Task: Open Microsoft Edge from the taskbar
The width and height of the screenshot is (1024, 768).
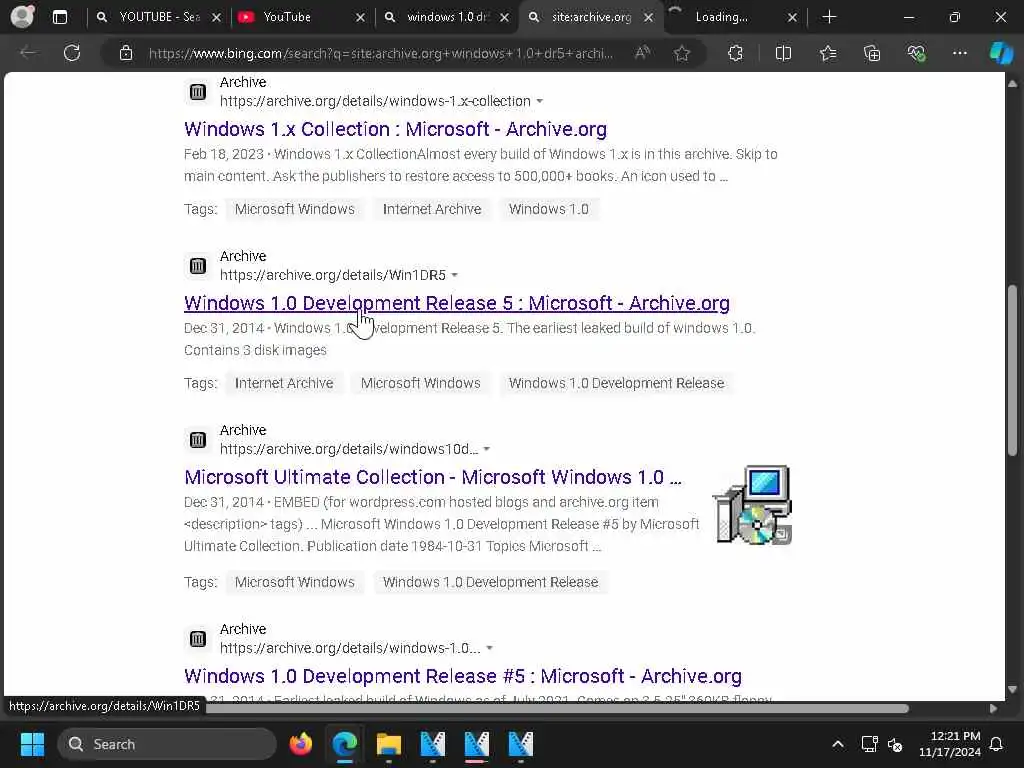Action: click(345, 744)
